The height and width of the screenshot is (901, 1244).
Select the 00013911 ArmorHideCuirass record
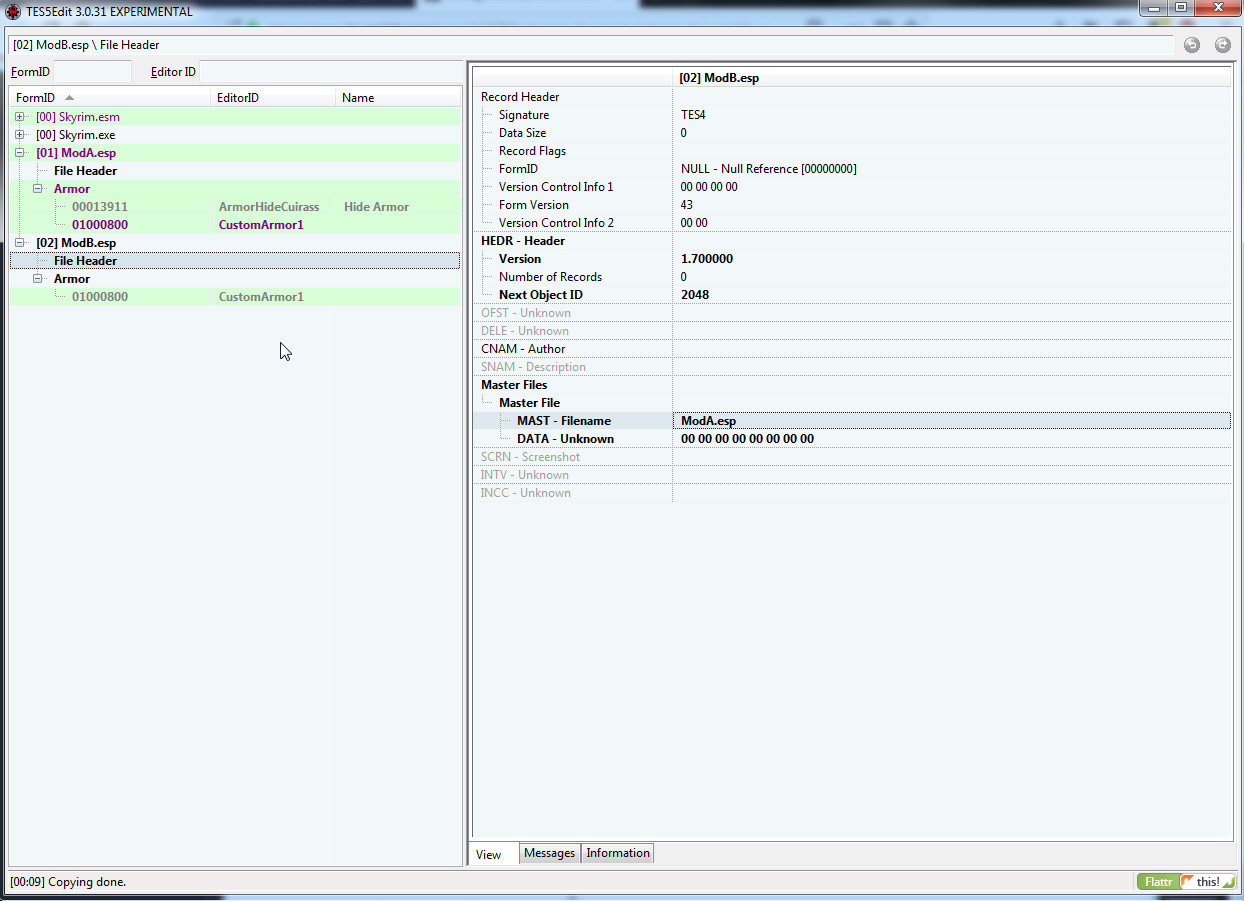pyautogui.click(x=235, y=207)
